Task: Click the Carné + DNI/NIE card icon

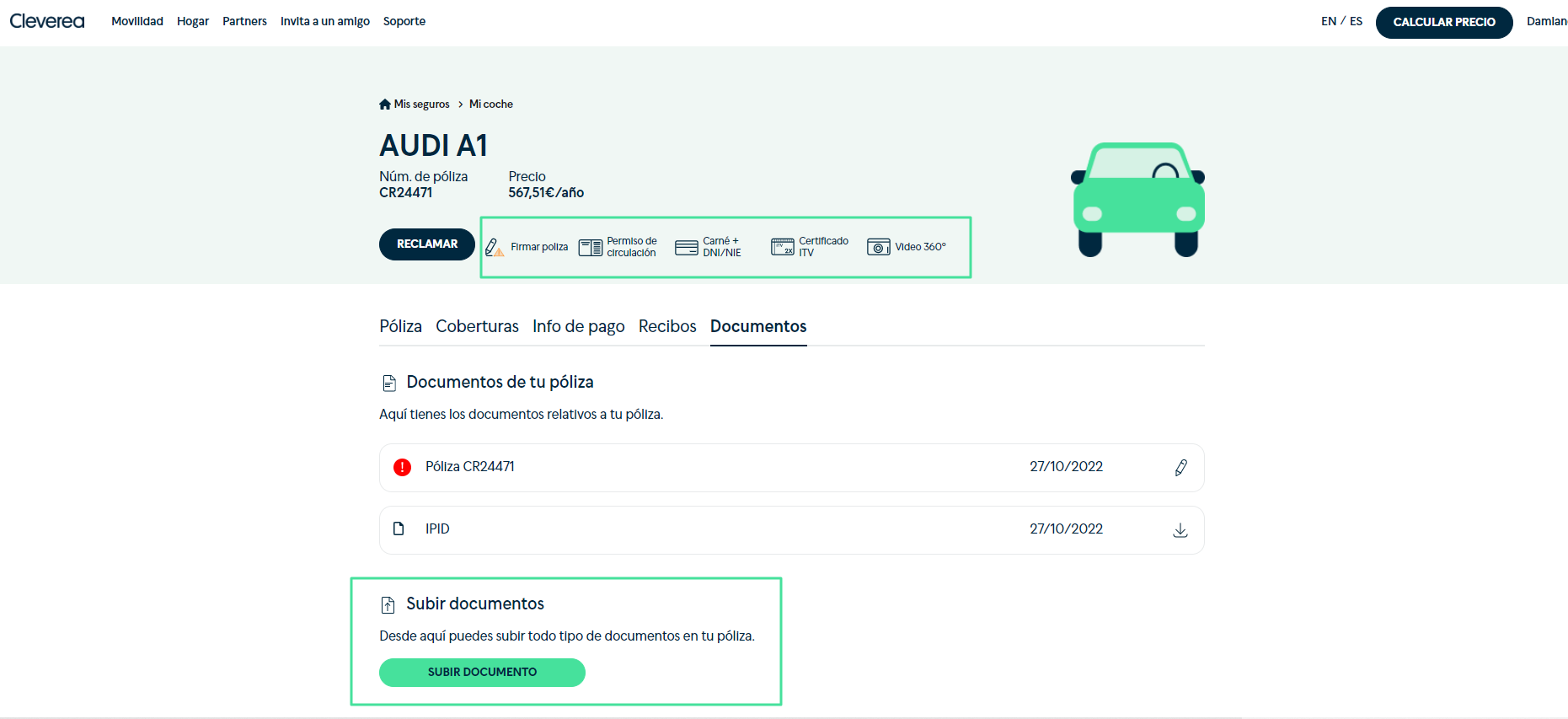Action: (x=687, y=247)
